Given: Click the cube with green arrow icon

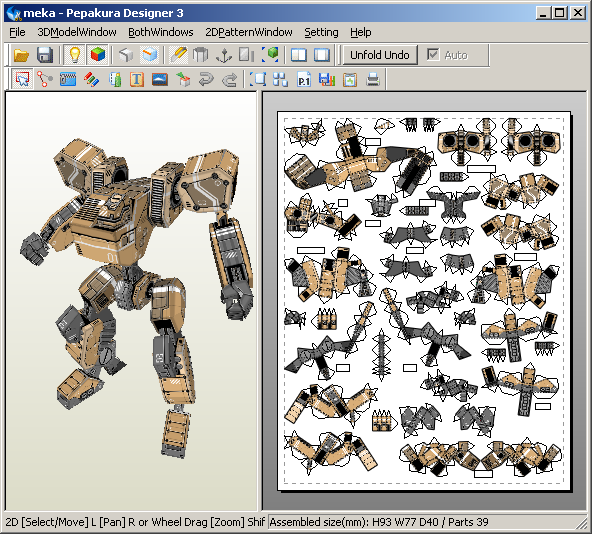Looking at the screenshot, I should pos(183,79).
